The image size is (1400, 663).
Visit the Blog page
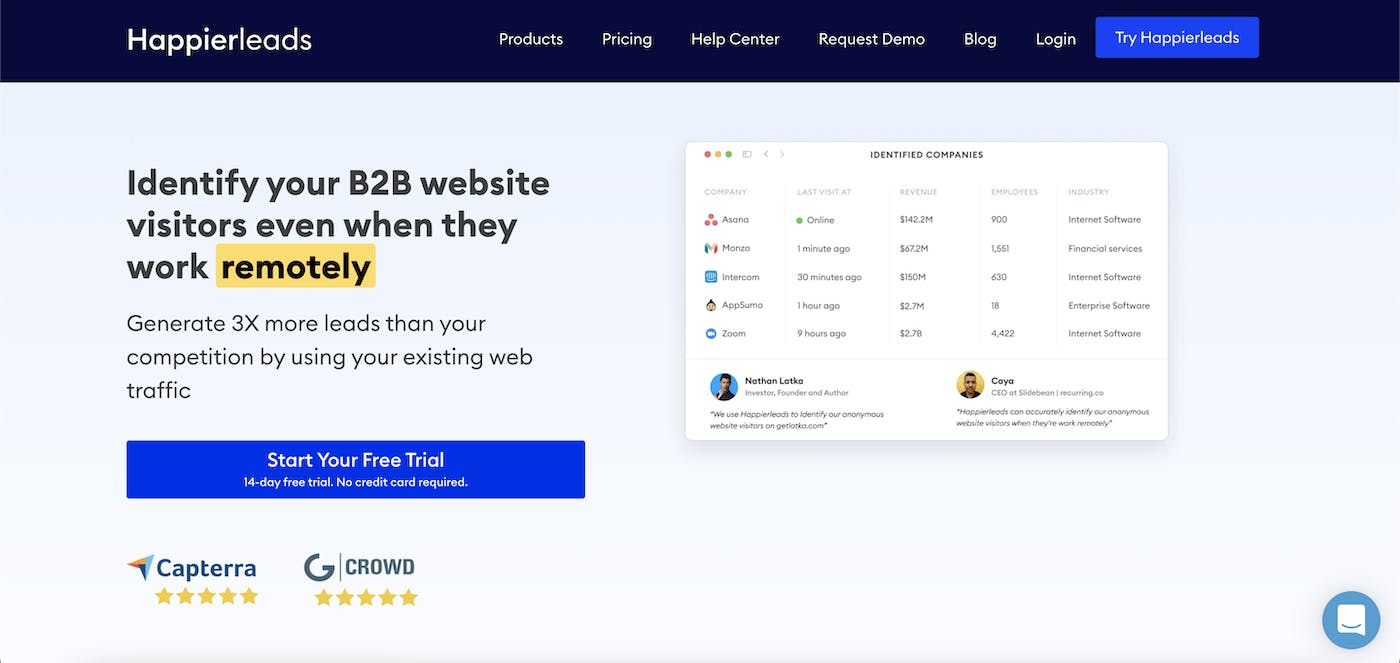click(980, 39)
